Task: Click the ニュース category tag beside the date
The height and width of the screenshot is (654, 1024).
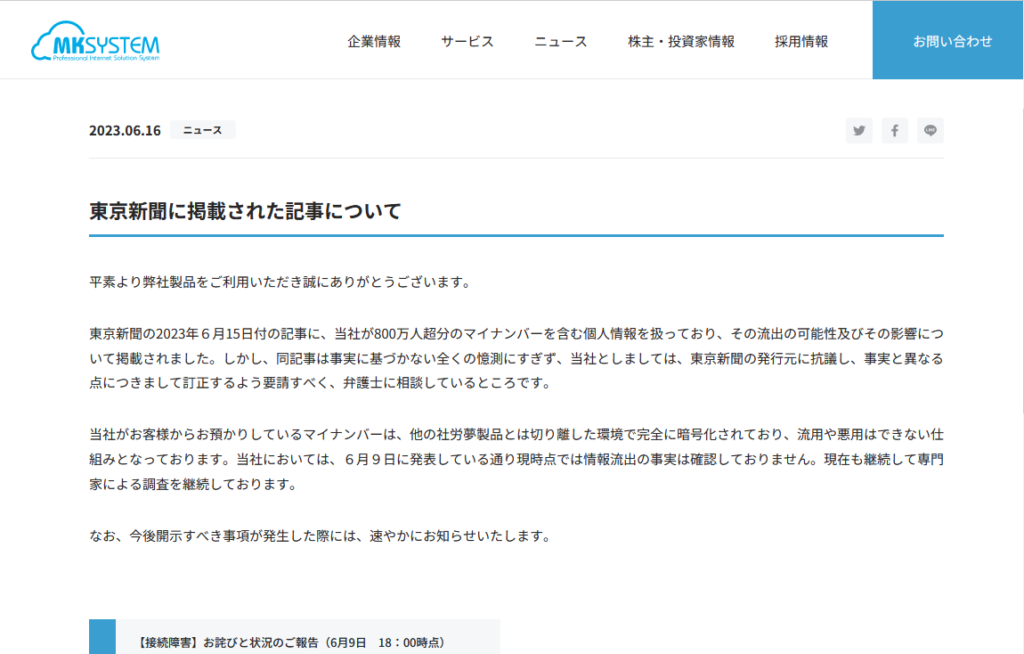Action: click(203, 130)
